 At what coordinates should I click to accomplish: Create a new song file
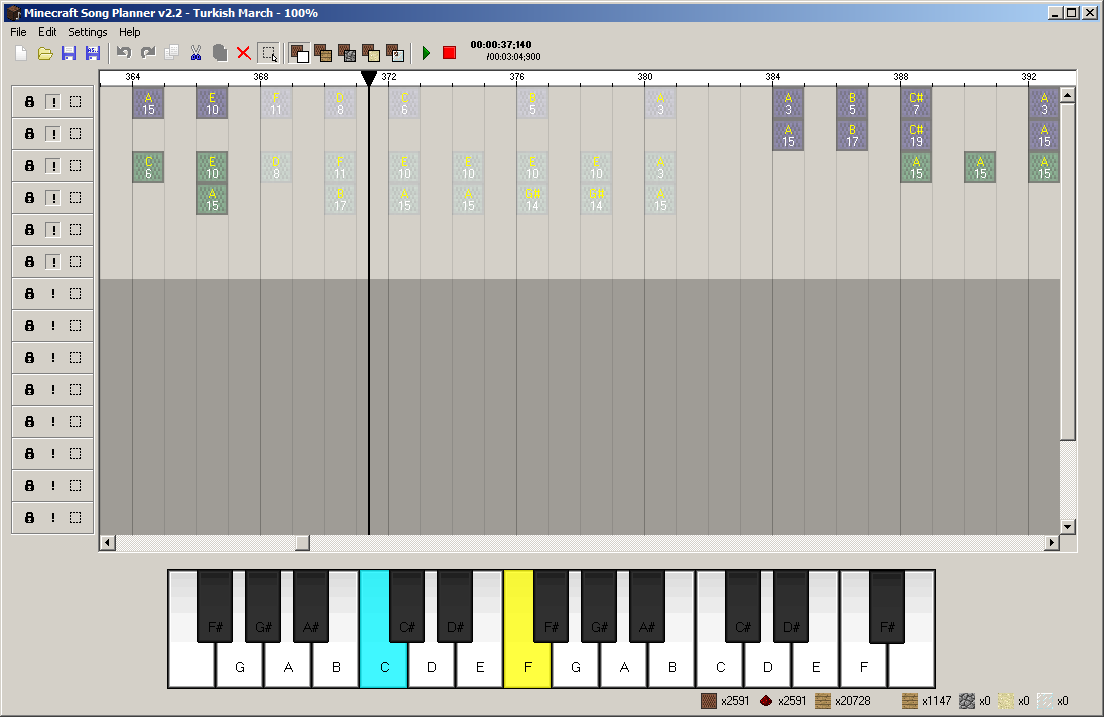[x=21, y=54]
